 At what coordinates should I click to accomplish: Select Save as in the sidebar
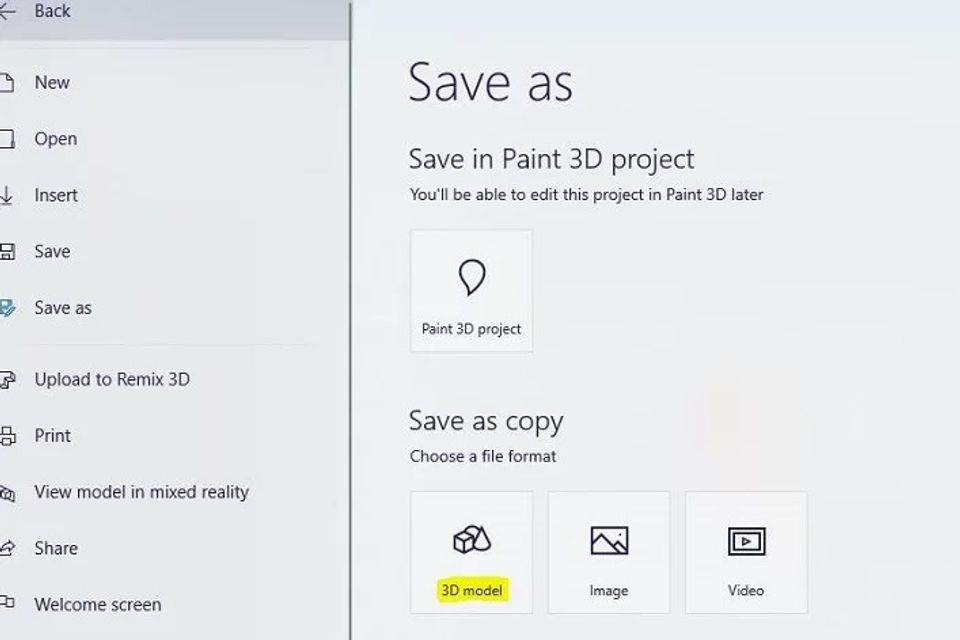click(62, 308)
